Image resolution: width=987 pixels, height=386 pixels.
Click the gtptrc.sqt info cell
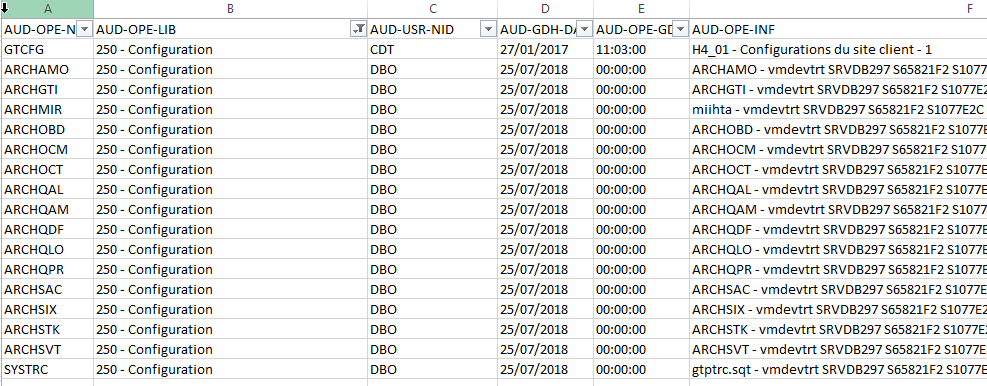[838, 369]
